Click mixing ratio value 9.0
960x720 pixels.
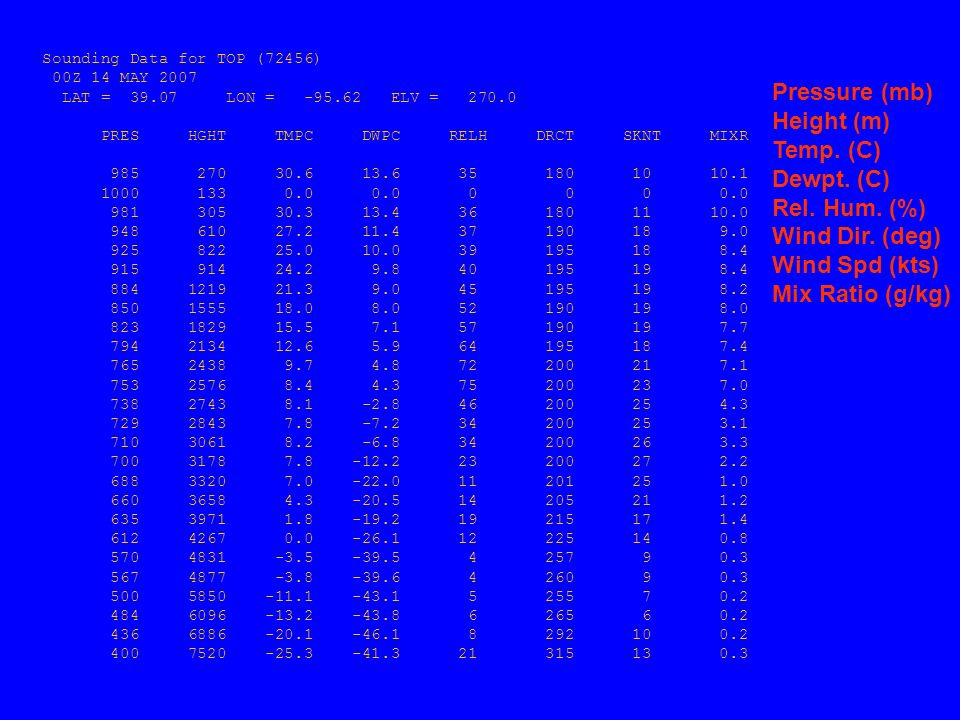pos(733,231)
